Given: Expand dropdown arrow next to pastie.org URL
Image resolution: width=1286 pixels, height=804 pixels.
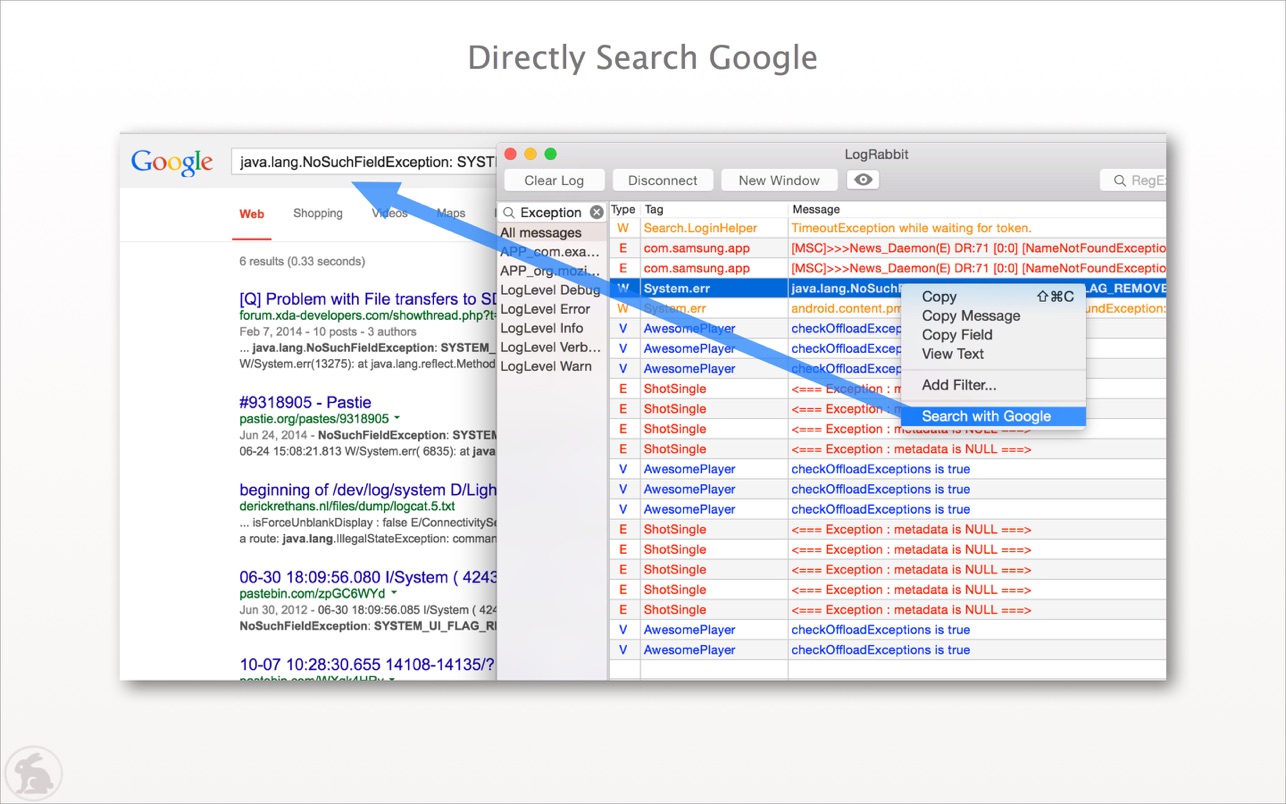Looking at the screenshot, I should tap(397, 418).
